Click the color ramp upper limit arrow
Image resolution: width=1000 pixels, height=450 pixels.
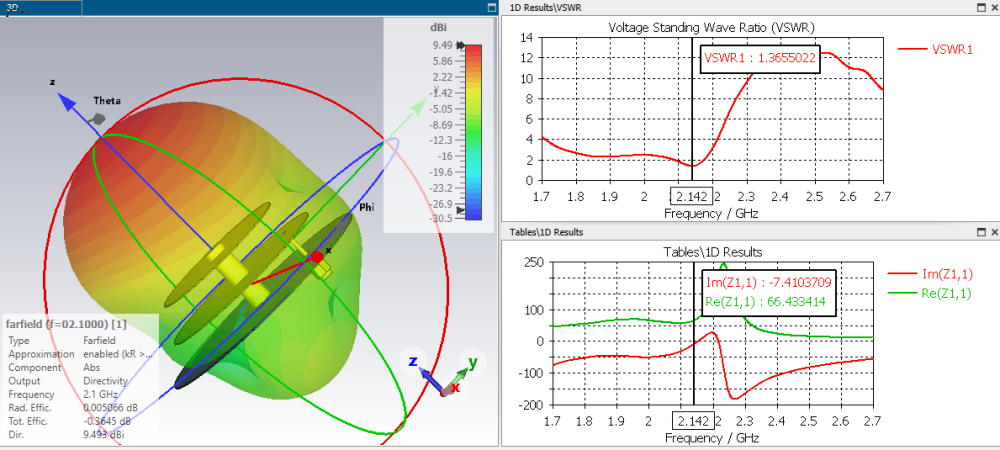coord(461,46)
